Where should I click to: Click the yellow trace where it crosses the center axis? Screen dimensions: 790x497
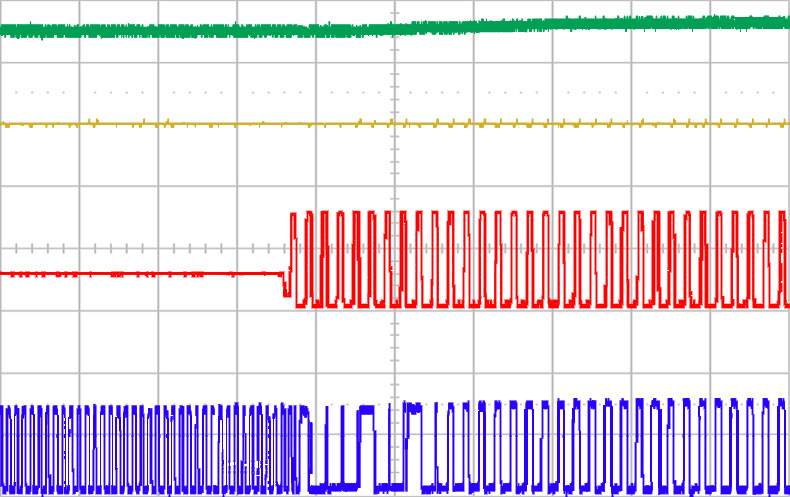(395, 125)
